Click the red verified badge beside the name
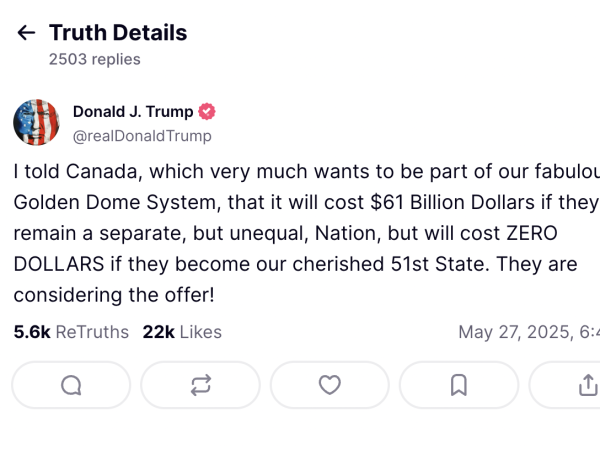This screenshot has width=600, height=455. coord(208,112)
